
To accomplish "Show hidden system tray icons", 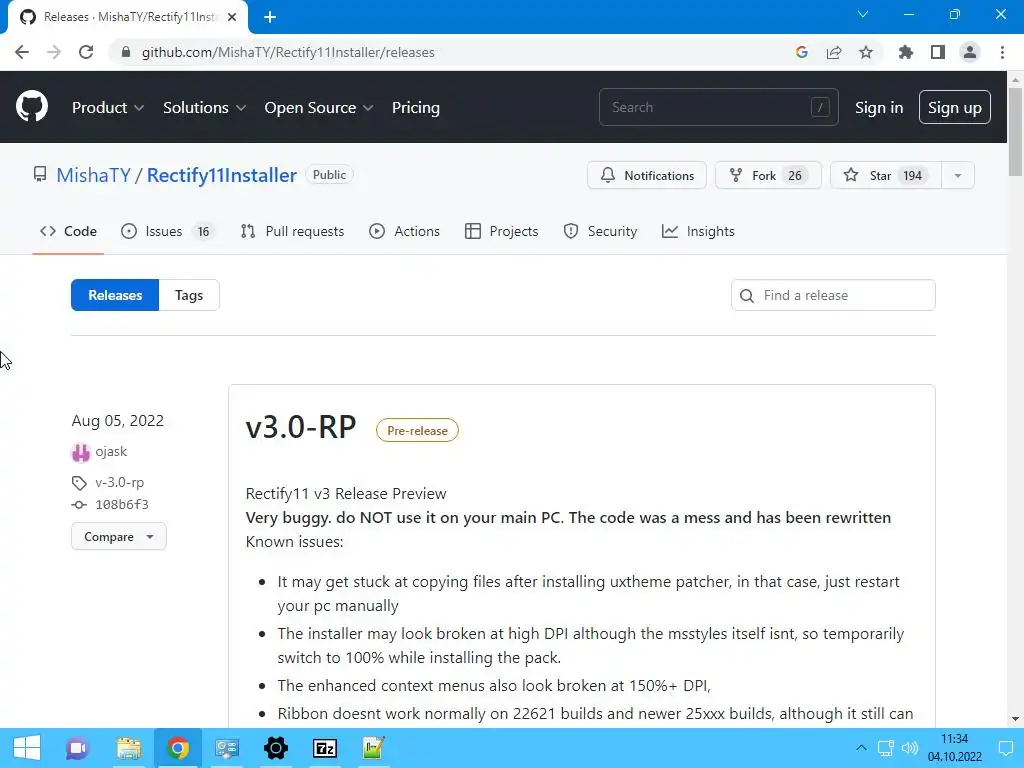I will pyautogui.click(x=861, y=748).
